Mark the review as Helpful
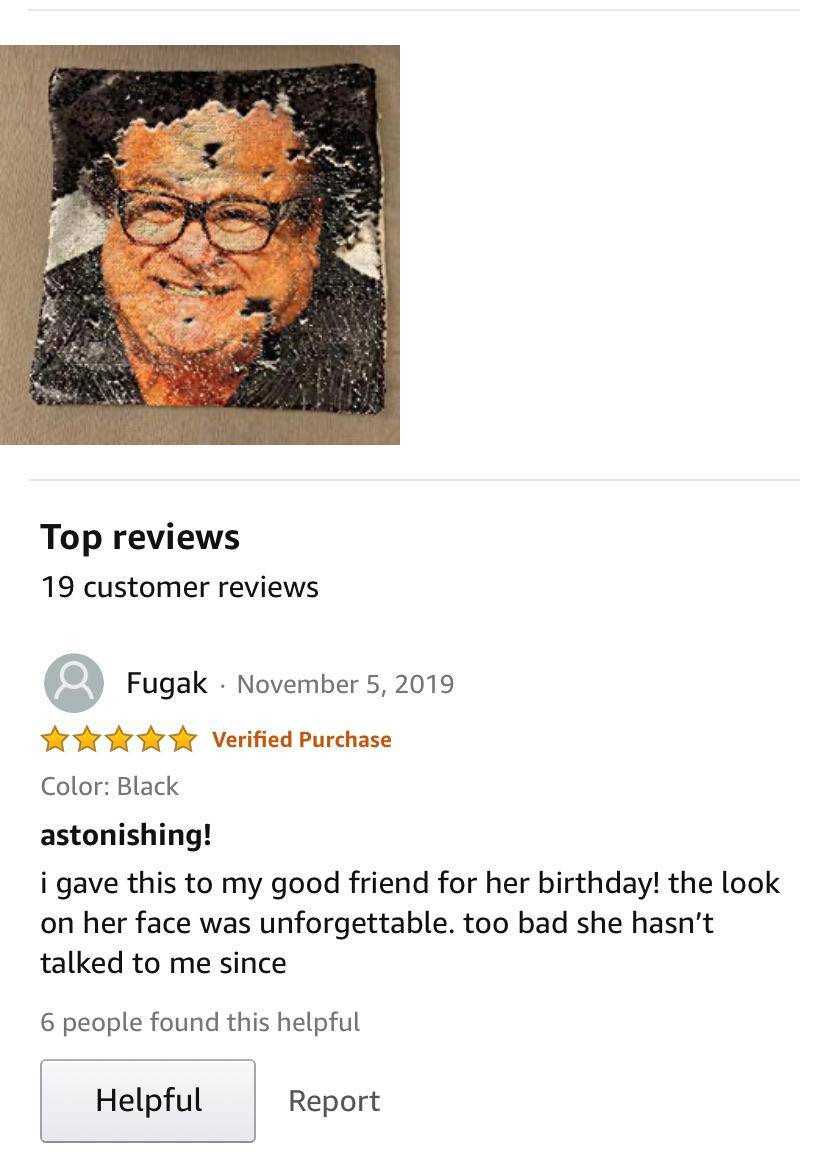Screen dimensions: 828x1158 [x=148, y=1100]
